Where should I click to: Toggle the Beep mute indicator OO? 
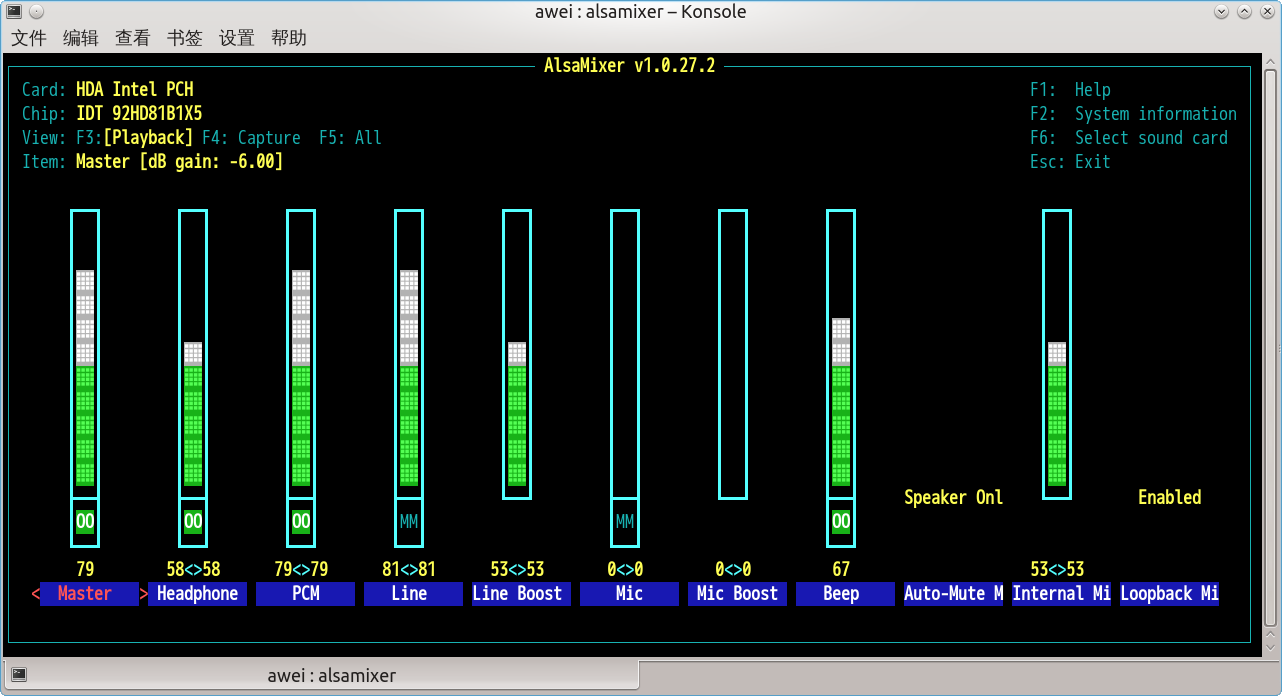point(841,521)
